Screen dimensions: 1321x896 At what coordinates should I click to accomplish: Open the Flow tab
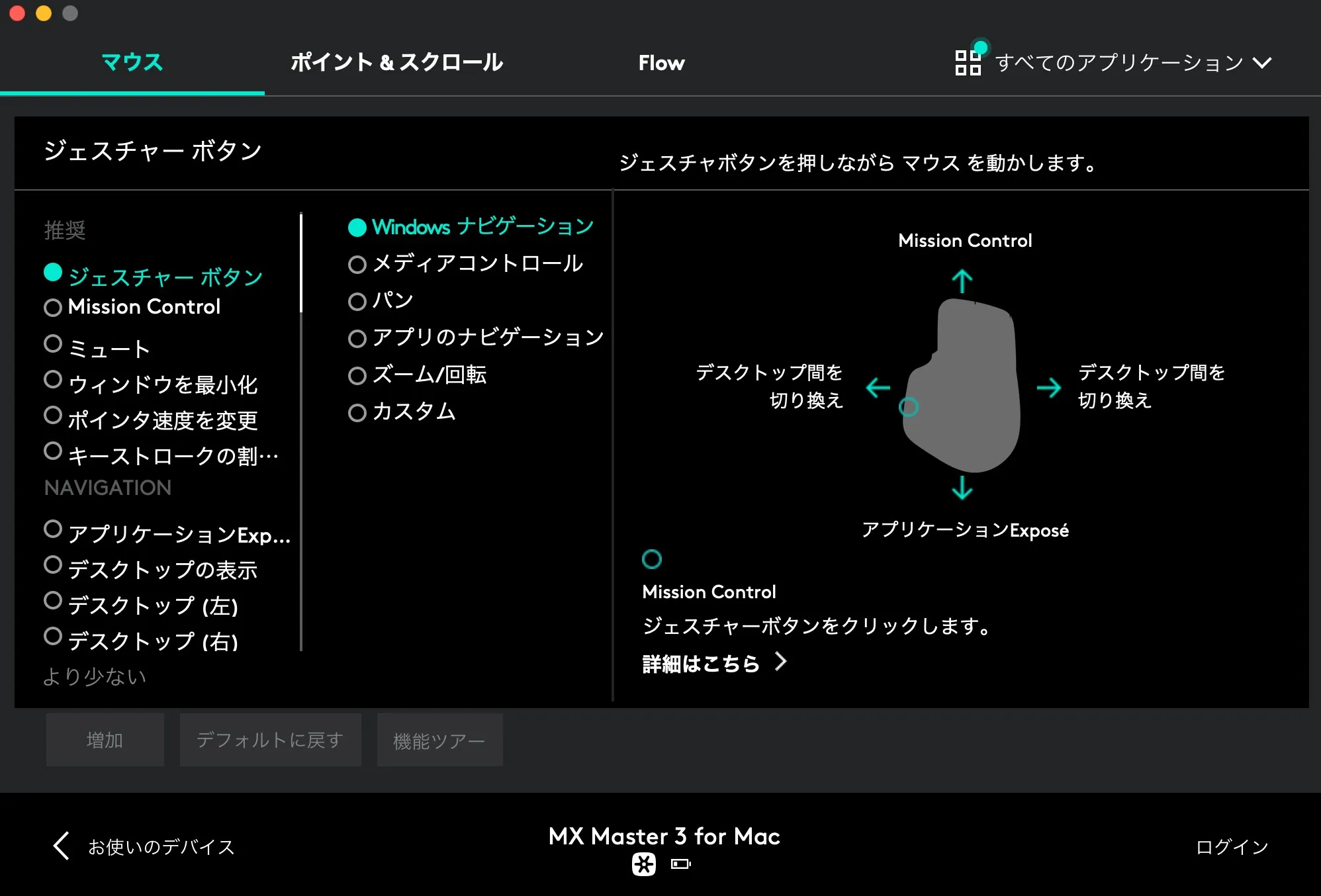[661, 63]
